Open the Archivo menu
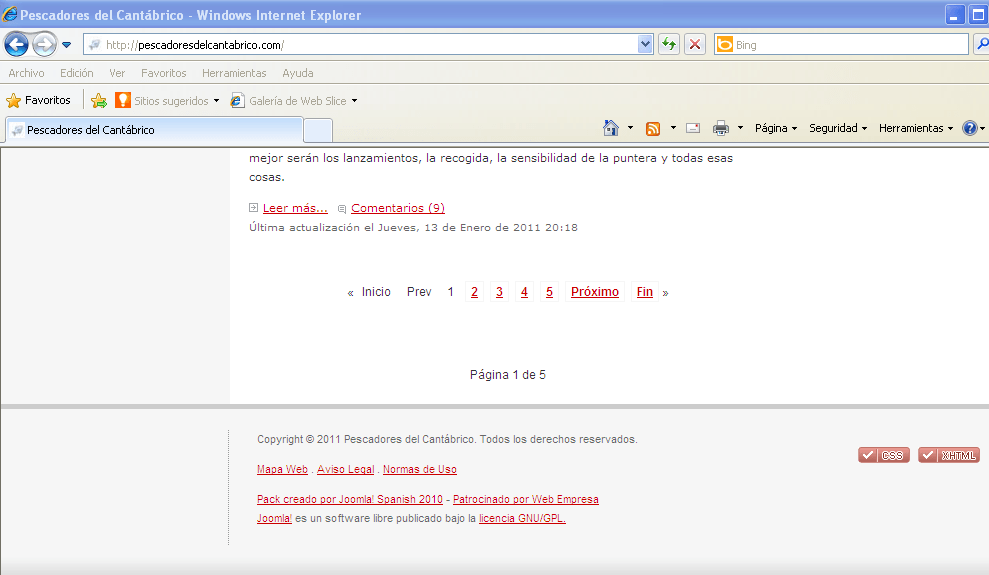Screen dimensions: 989x575 [26, 73]
